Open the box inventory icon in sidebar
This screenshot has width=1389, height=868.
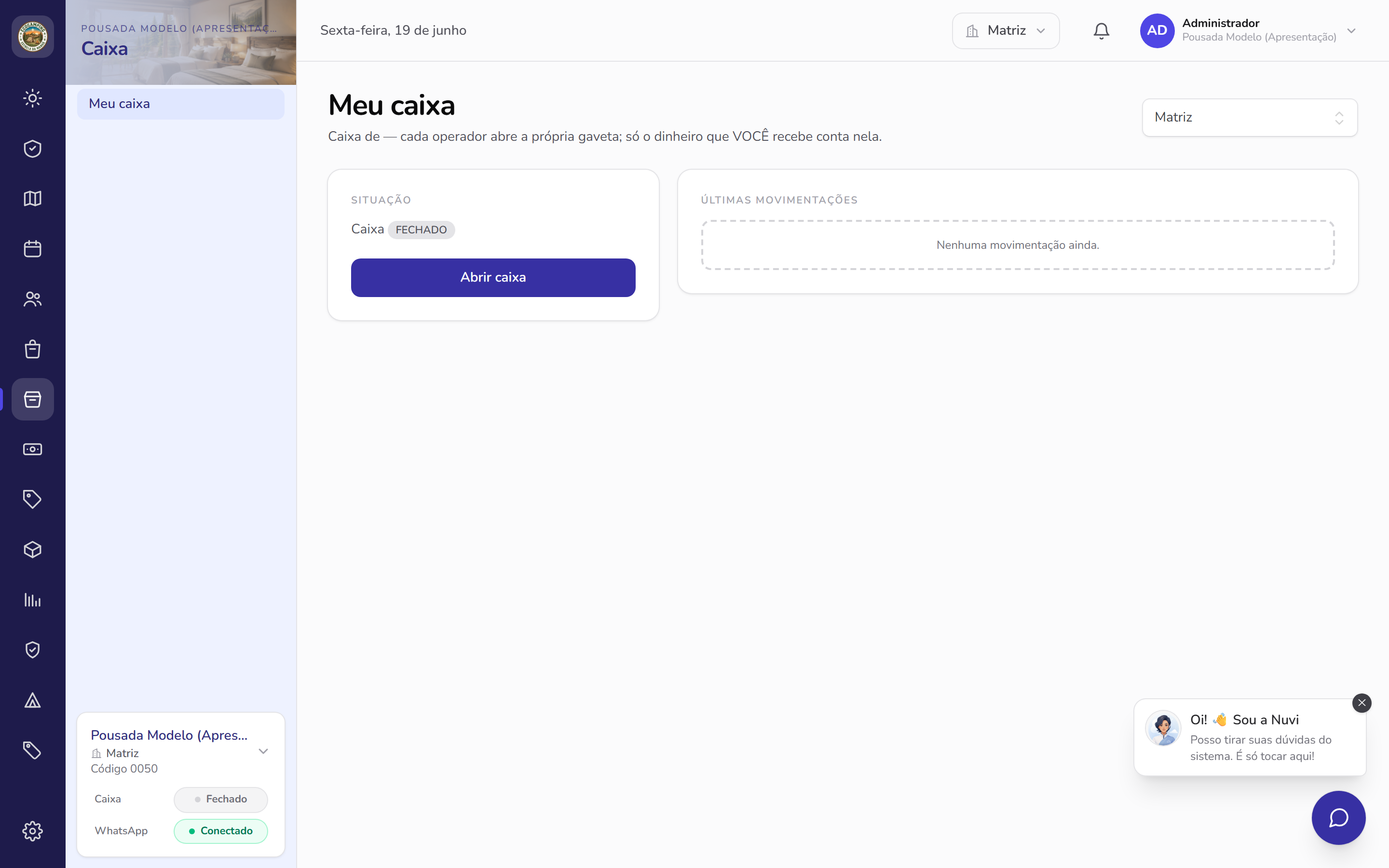33,549
